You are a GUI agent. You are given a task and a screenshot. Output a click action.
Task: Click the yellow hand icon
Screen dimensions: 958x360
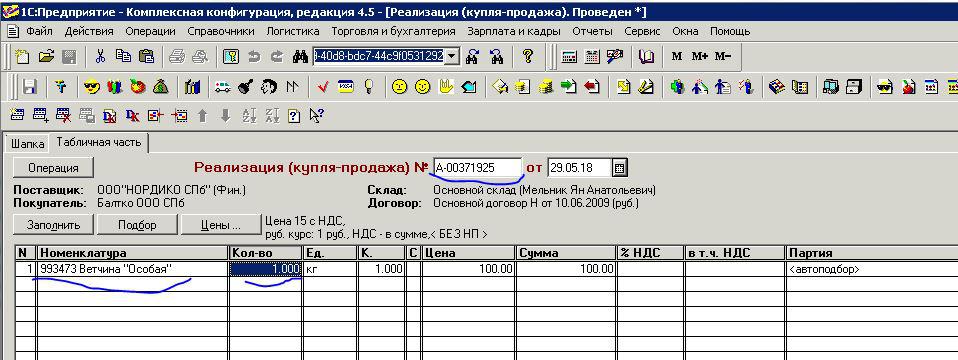[445, 87]
